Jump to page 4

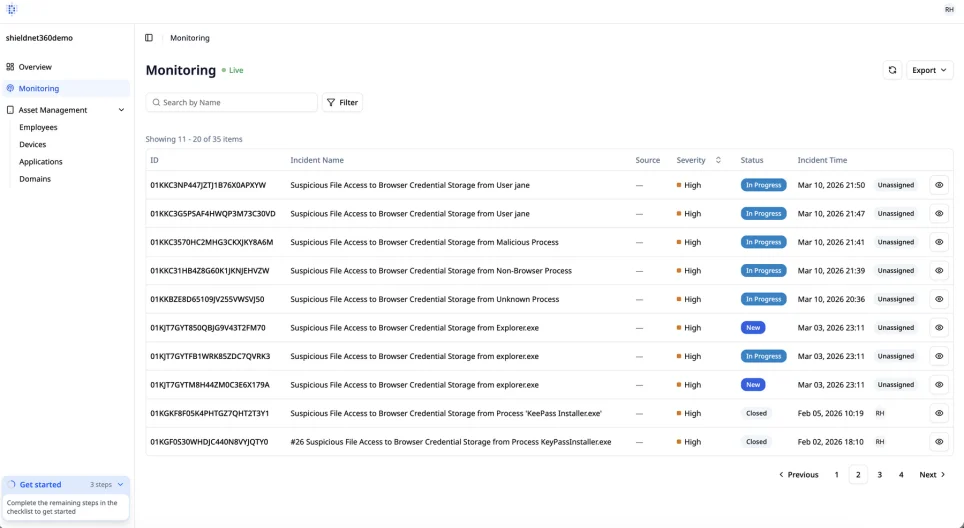[901, 475]
